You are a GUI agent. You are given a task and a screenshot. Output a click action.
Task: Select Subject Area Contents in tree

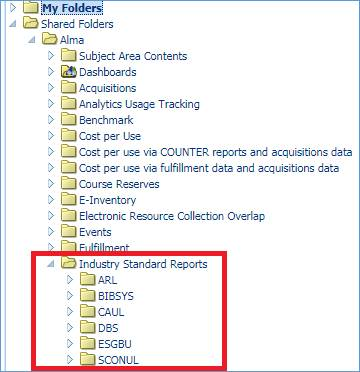133,56
